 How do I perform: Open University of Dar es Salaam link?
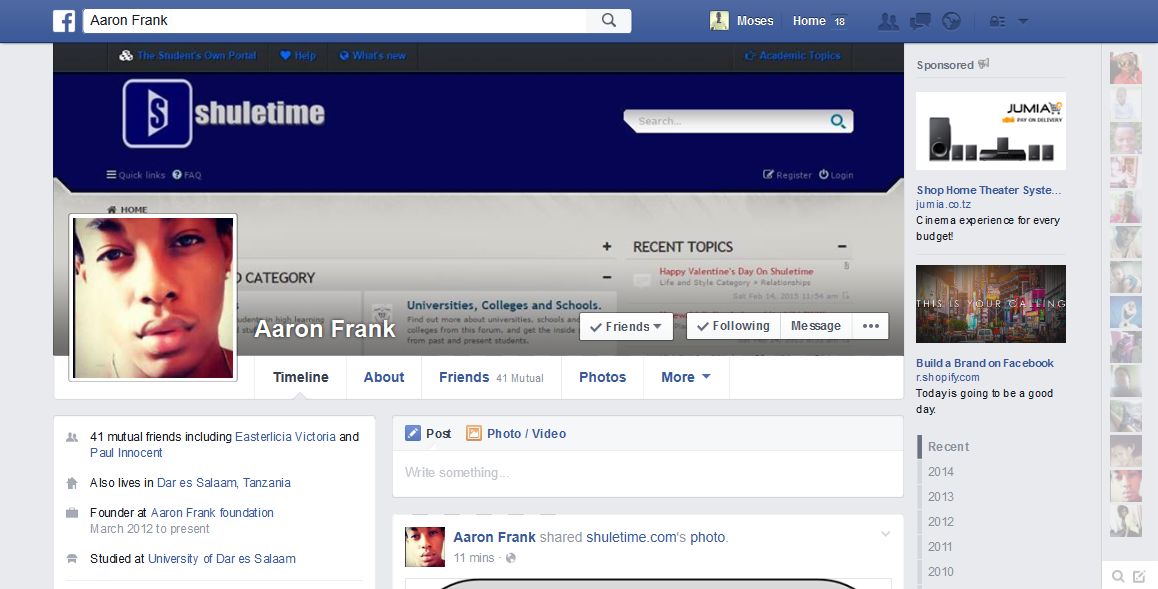[222, 559]
